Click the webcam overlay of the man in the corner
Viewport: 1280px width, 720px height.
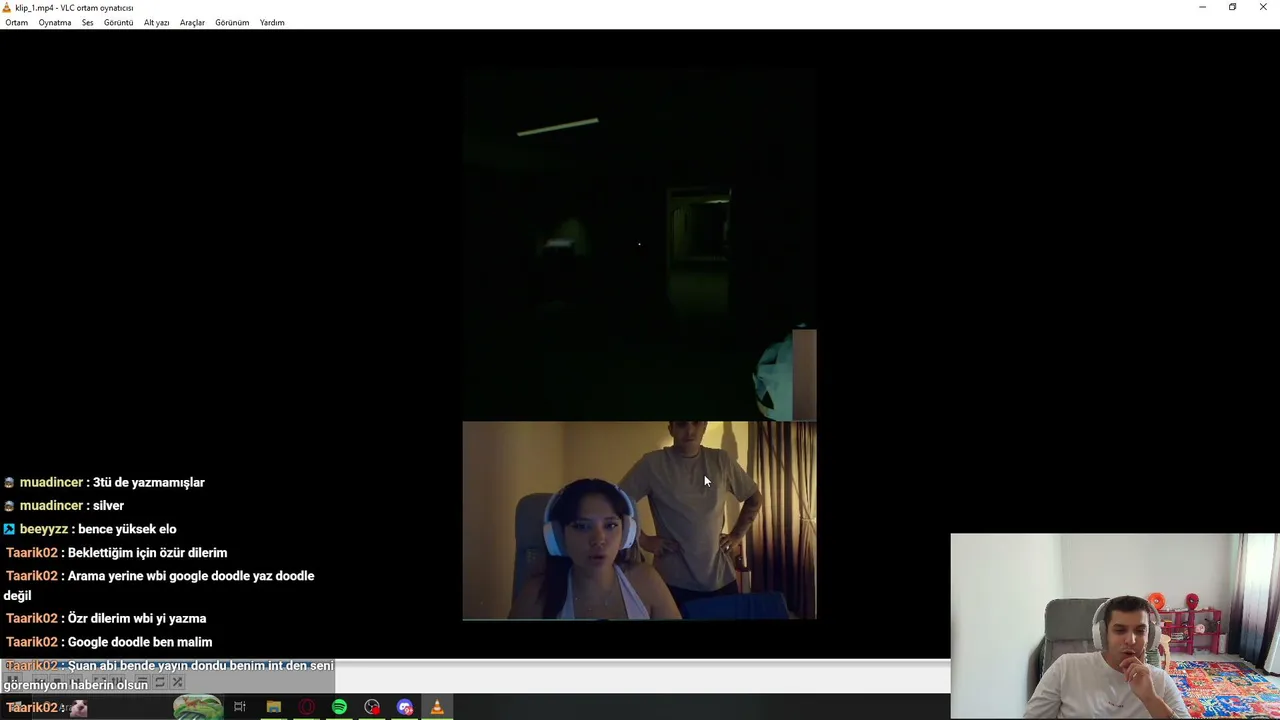[1114, 626]
